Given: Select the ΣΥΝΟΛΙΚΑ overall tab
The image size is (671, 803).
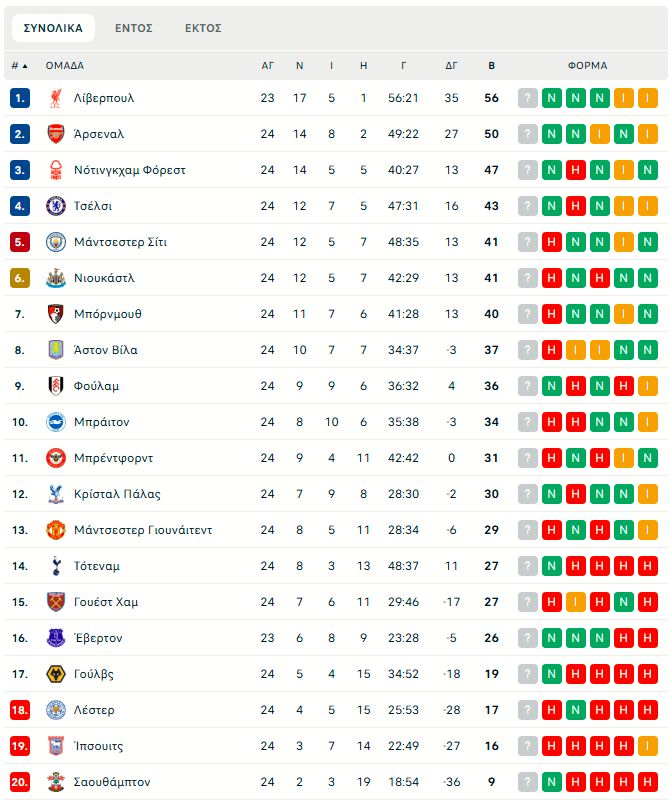Looking at the screenshot, I should [53, 28].
